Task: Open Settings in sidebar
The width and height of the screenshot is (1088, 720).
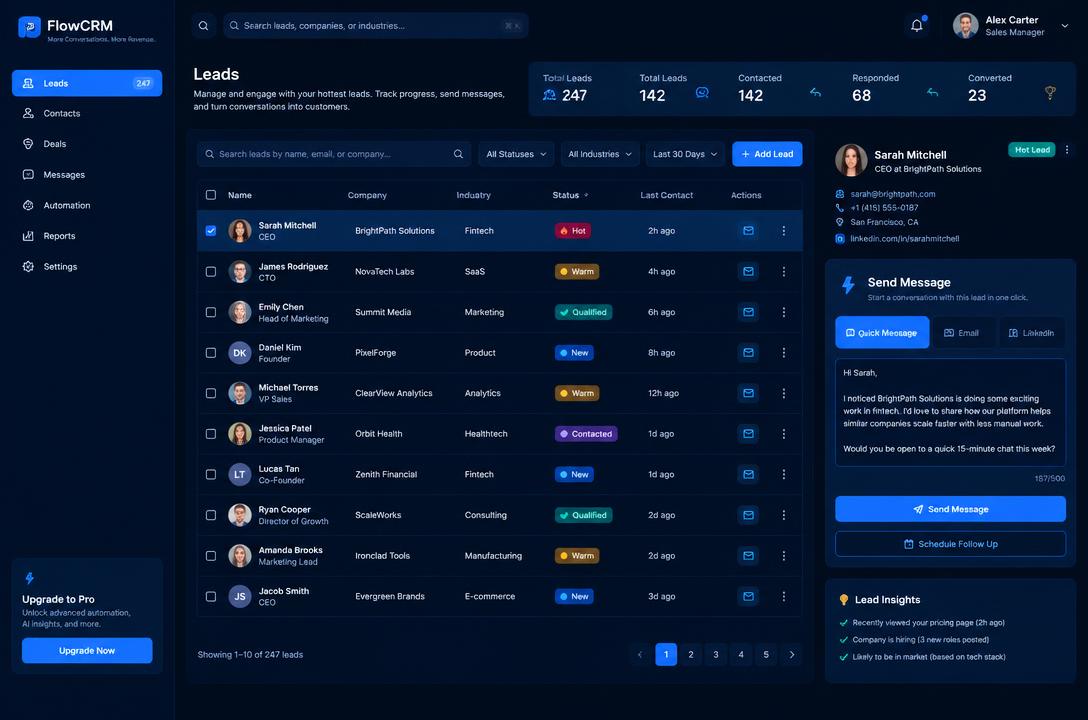Action: [87, 266]
